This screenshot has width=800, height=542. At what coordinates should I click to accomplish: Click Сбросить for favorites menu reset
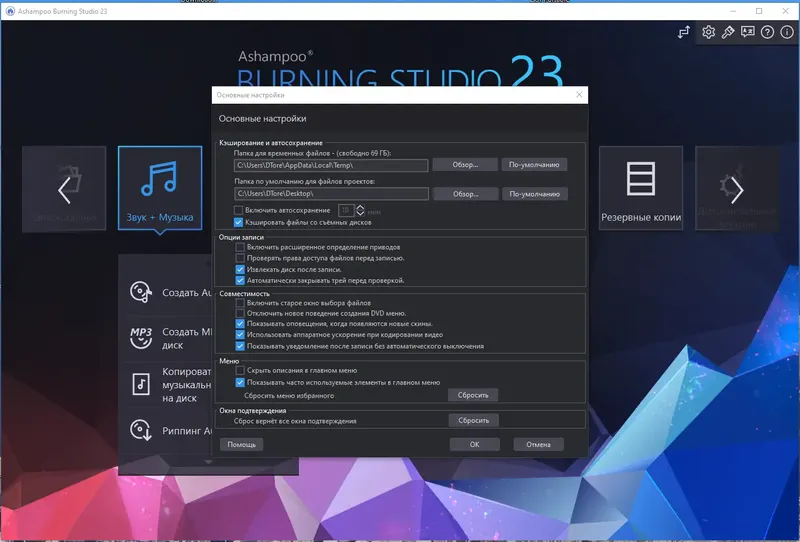tap(473, 395)
